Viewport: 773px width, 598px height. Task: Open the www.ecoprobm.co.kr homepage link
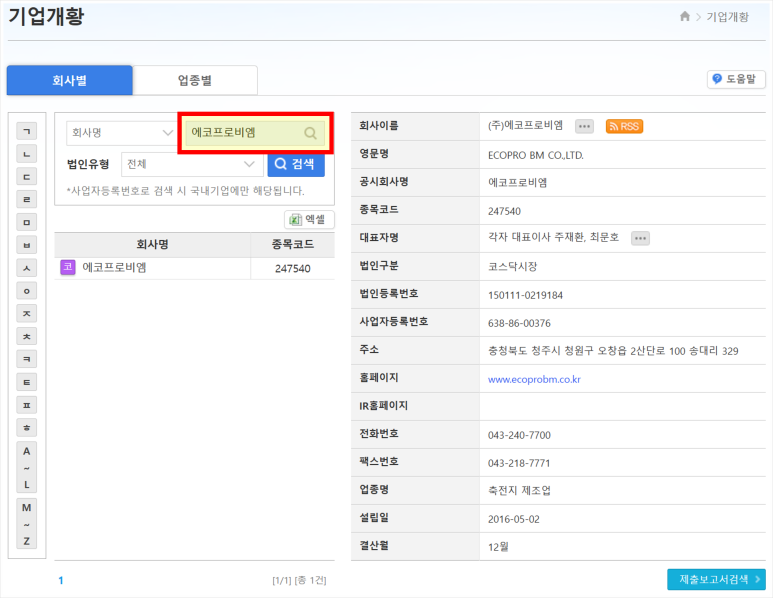534,379
